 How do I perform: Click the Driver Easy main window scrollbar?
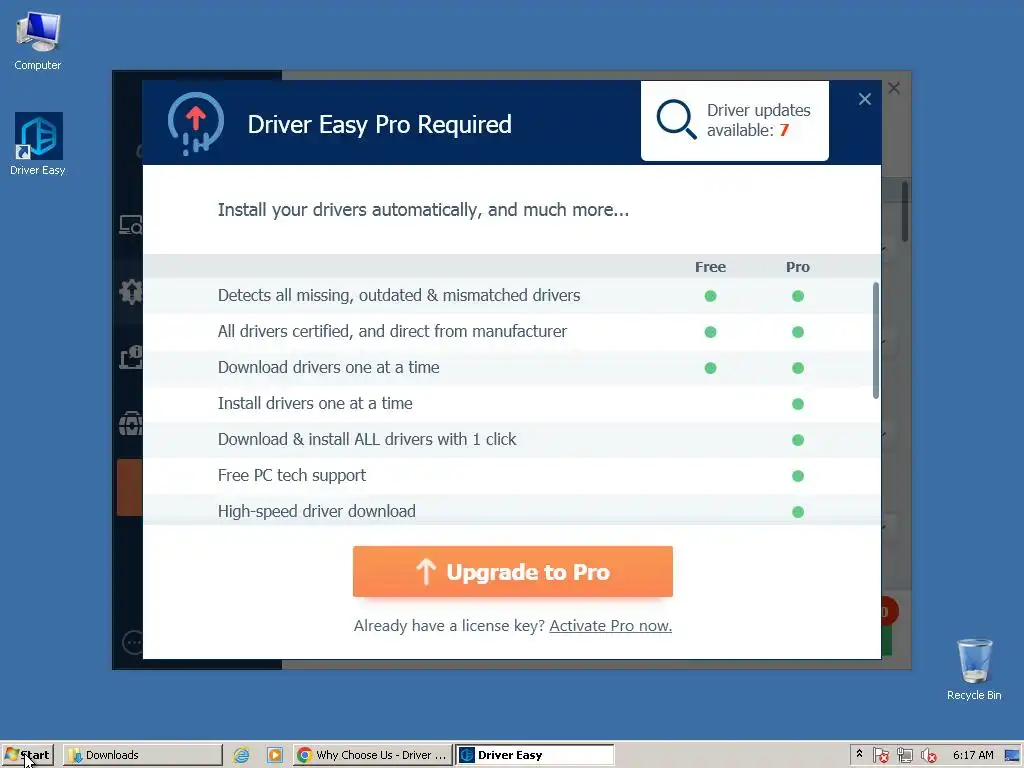(905, 211)
